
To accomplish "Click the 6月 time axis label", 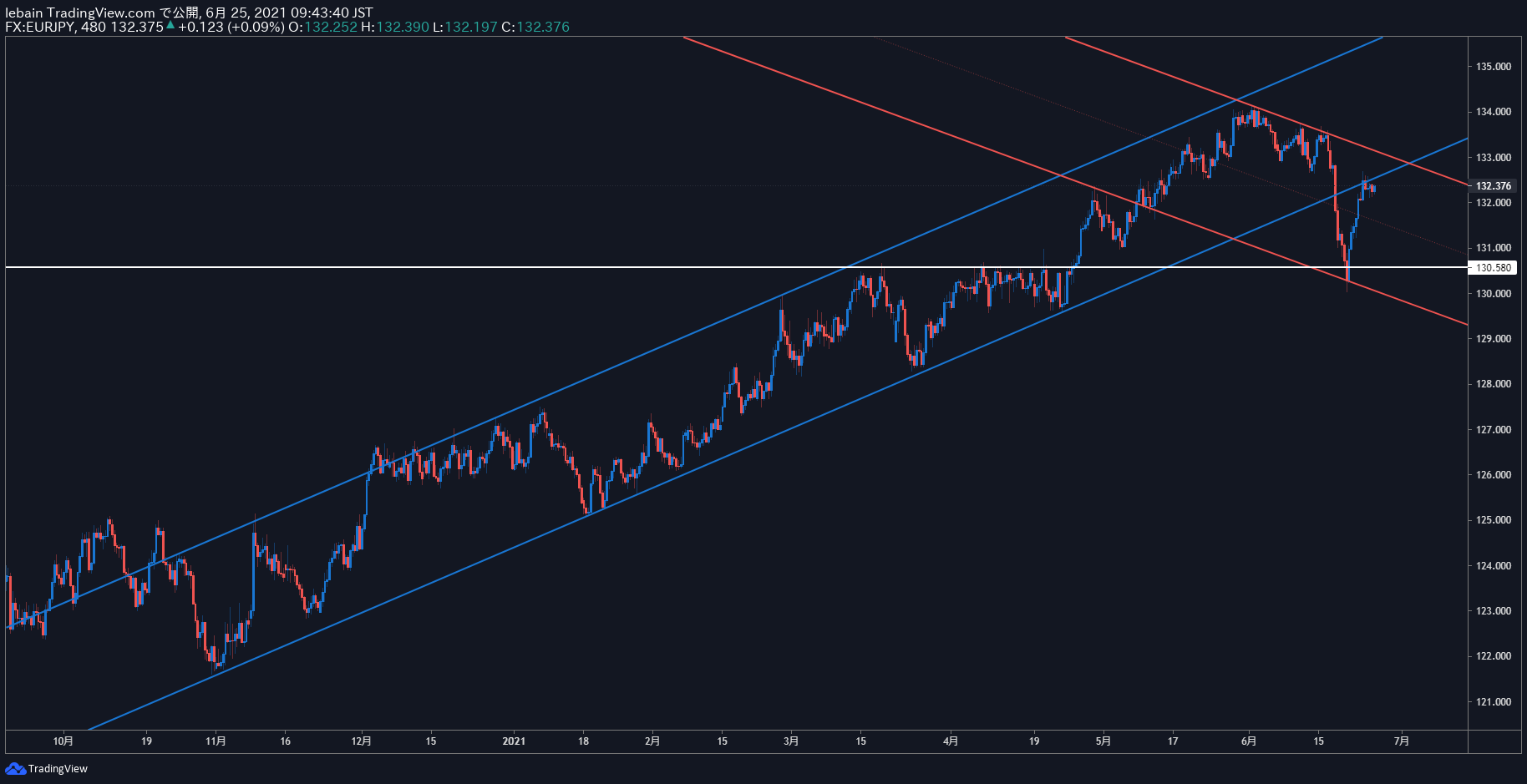I will [1249, 741].
